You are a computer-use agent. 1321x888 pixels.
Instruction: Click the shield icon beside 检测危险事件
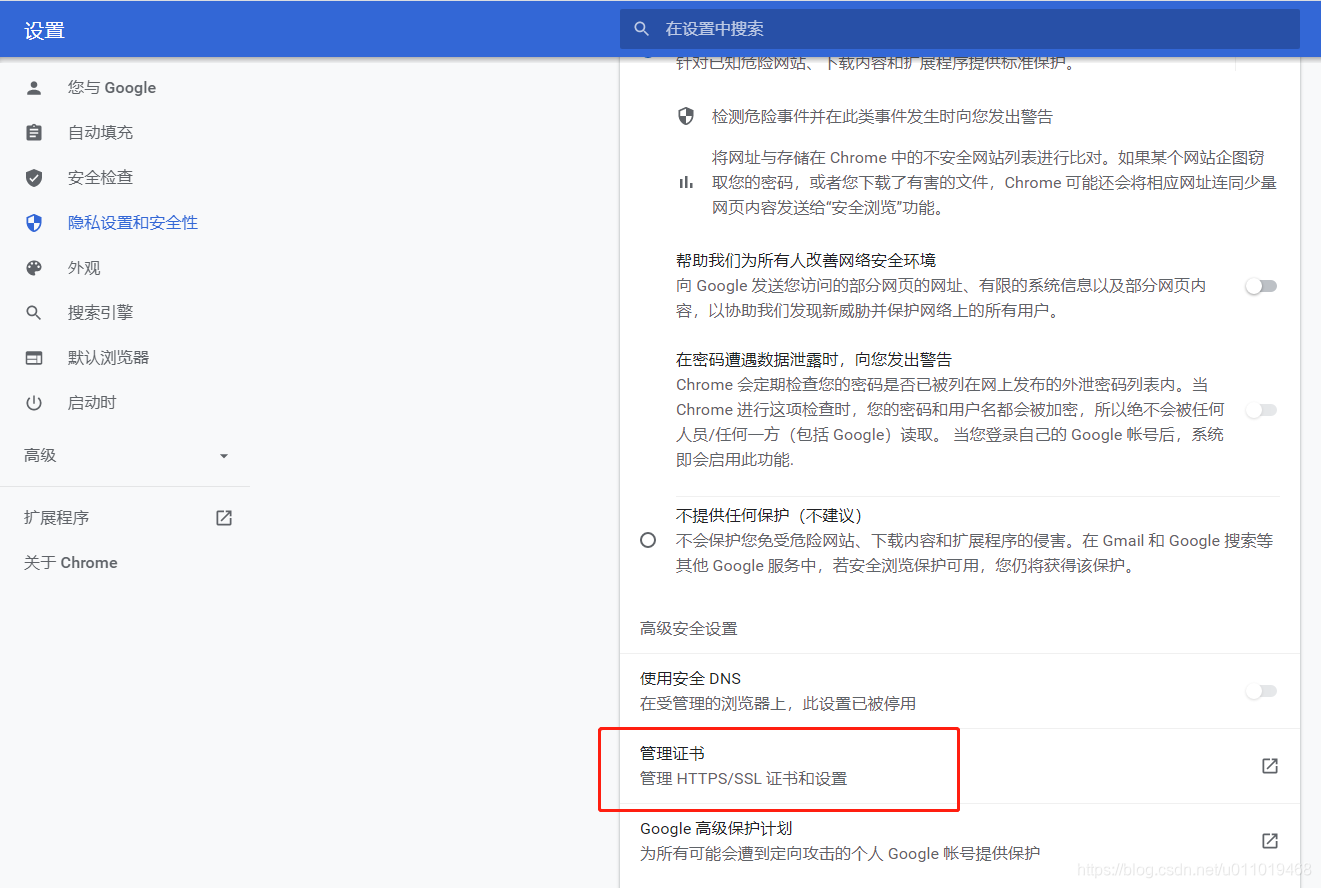coord(686,117)
